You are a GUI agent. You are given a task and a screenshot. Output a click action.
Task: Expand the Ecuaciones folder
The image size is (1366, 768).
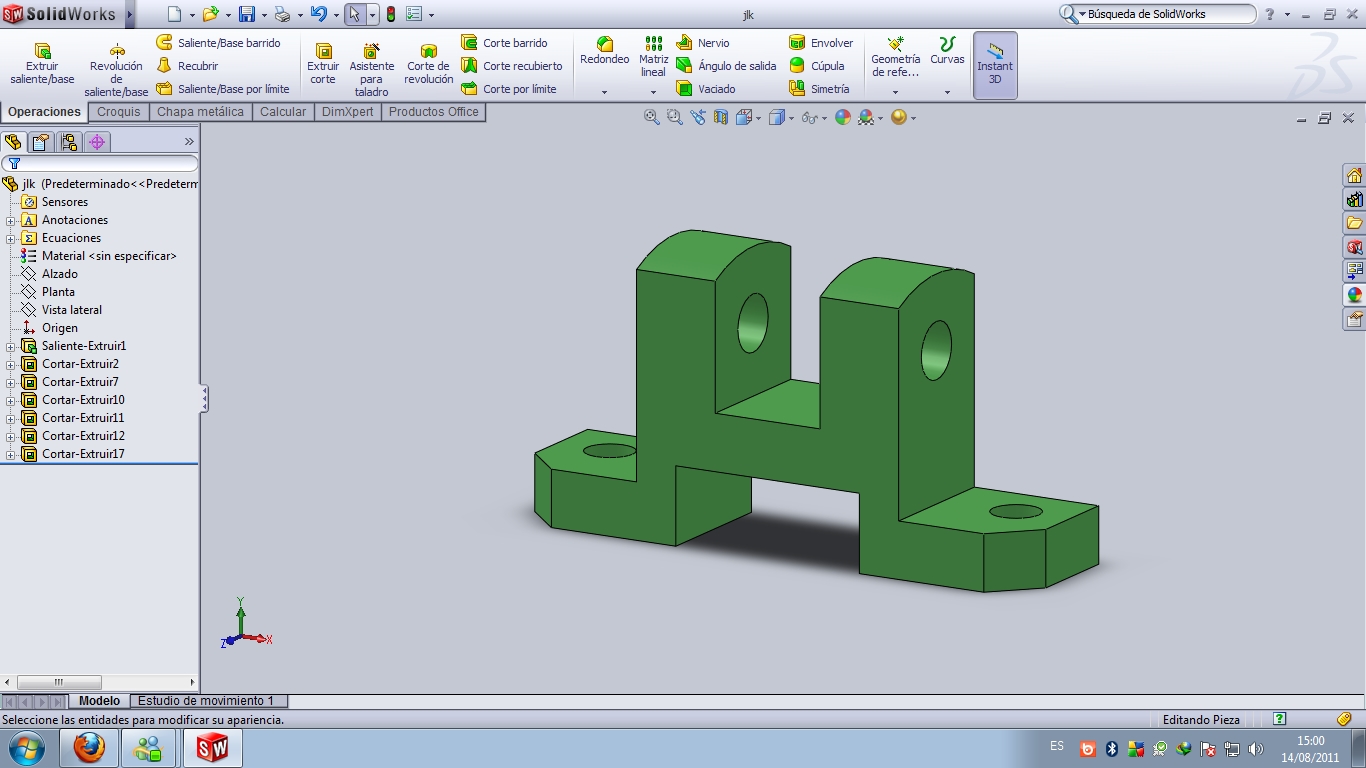pyautogui.click(x=11, y=238)
